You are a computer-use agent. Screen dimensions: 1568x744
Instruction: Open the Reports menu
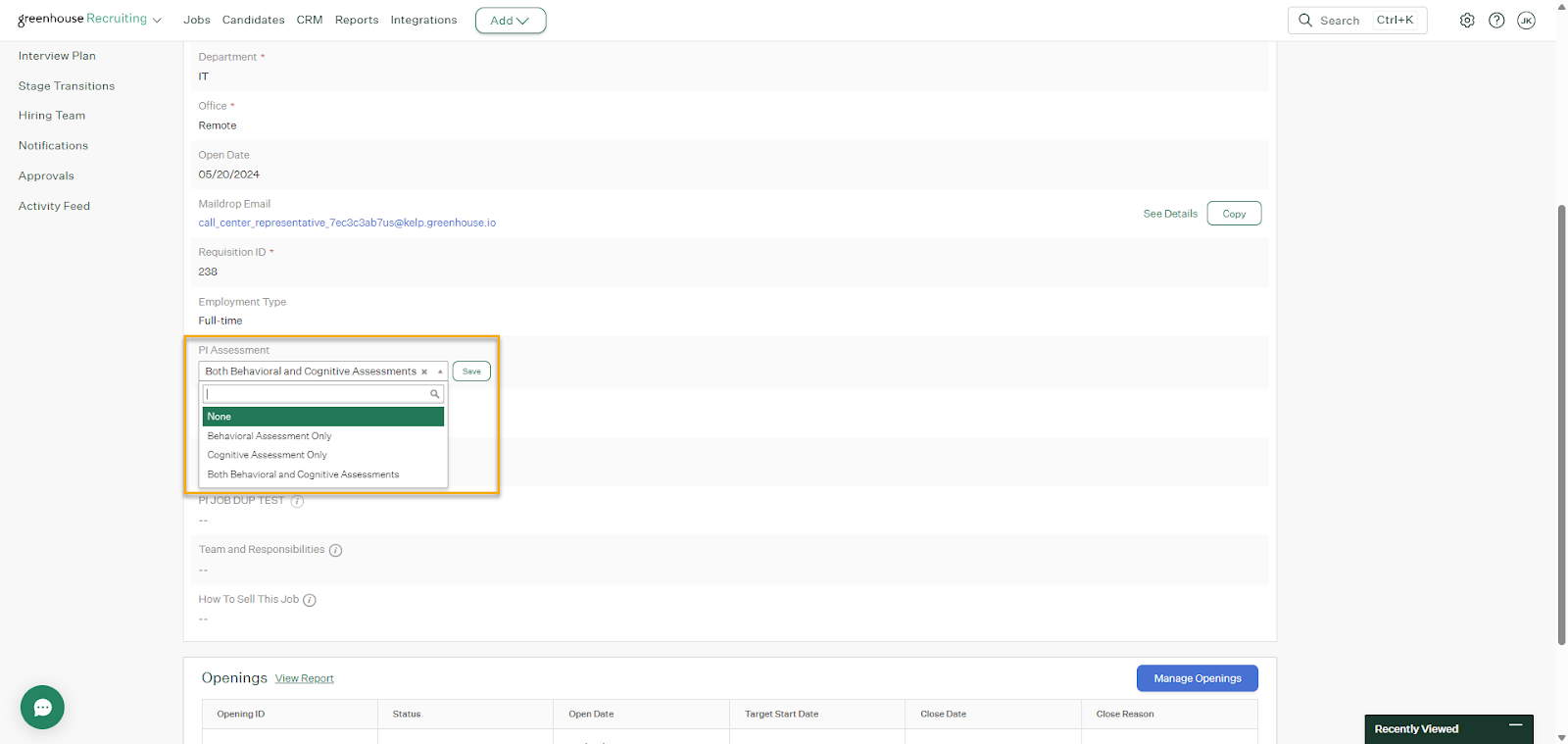point(356,21)
